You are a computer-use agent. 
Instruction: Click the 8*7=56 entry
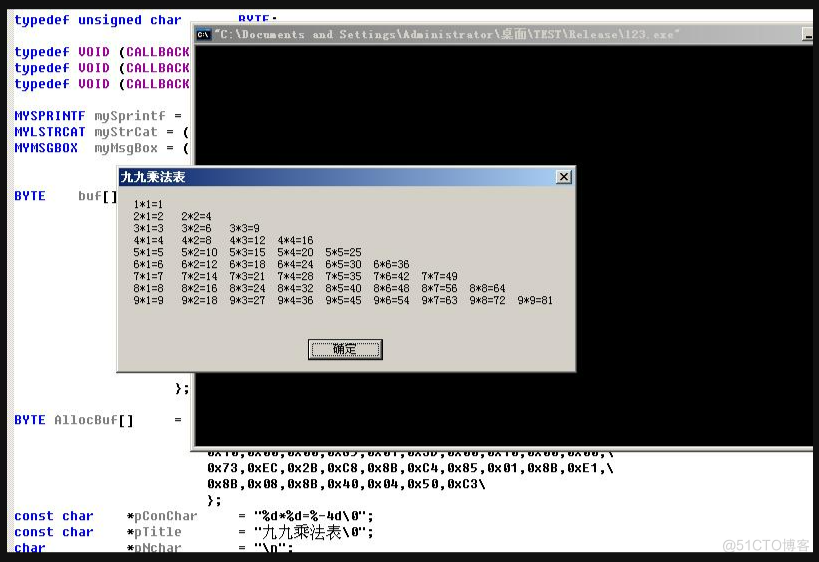click(439, 288)
